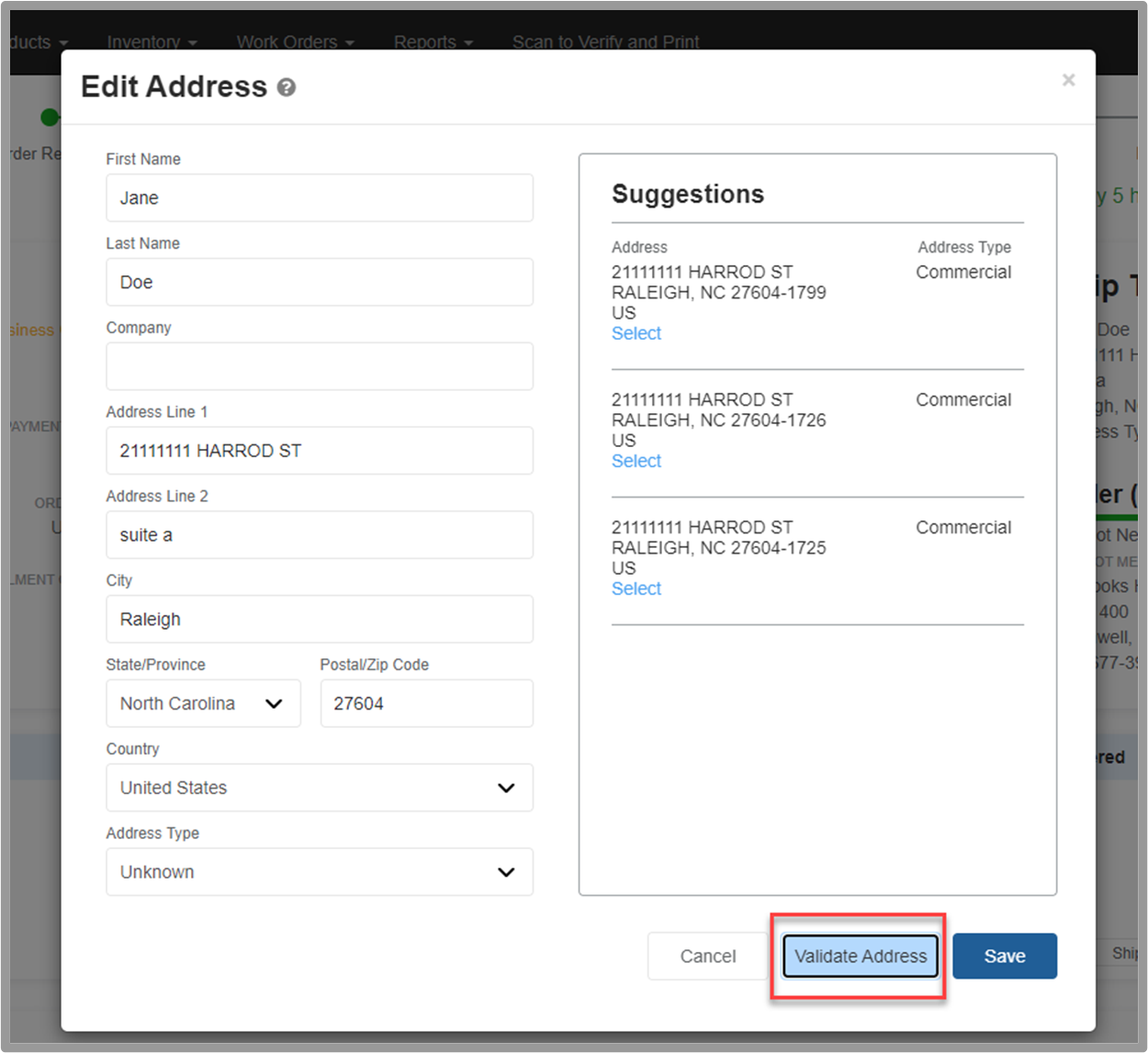This screenshot has width=1148, height=1053.
Task: Click the Last Name field containing Doe
Action: (320, 282)
